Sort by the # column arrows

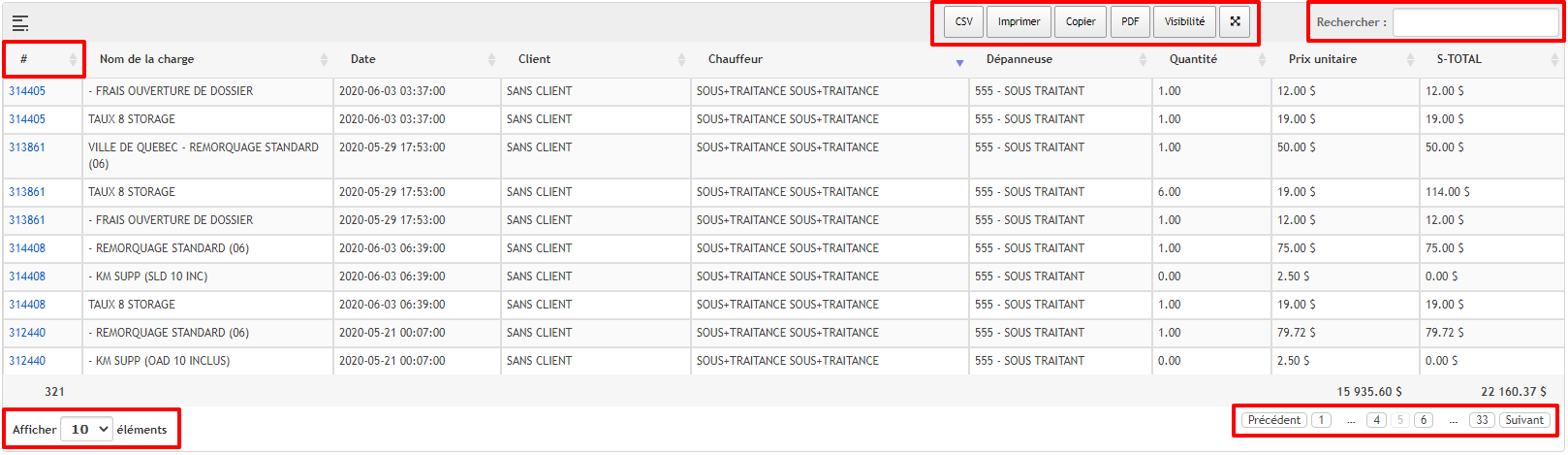click(73, 59)
